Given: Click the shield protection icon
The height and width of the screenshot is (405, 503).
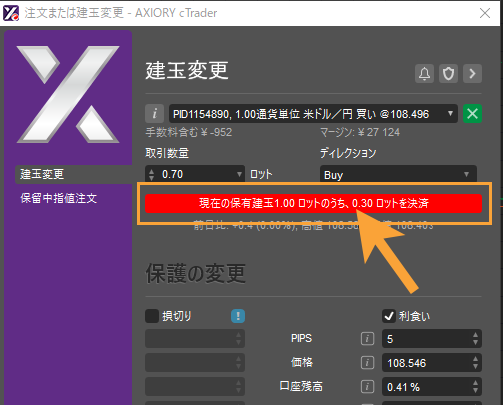Looking at the screenshot, I should click(x=448, y=73).
